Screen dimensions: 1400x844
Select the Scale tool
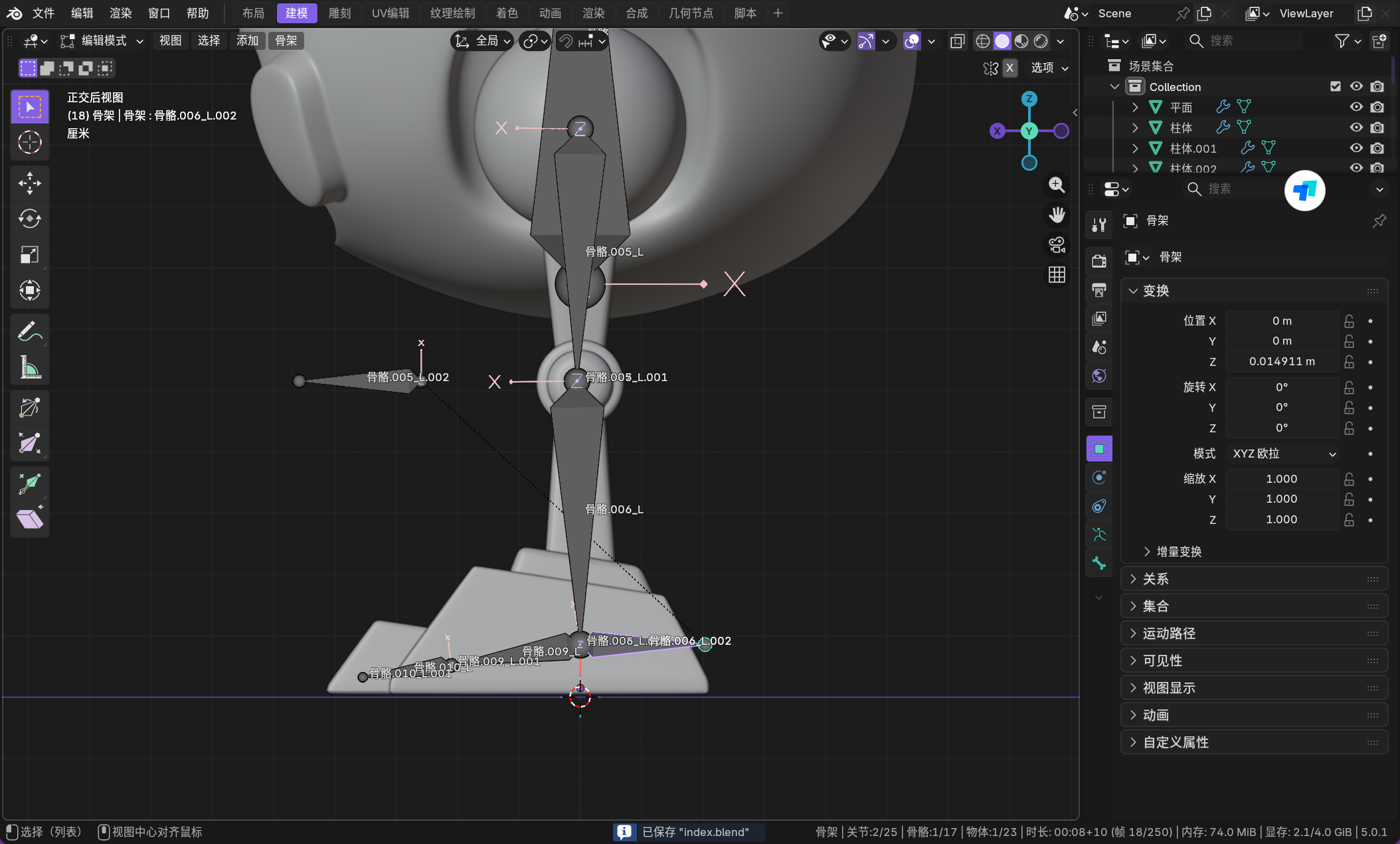coord(29,254)
